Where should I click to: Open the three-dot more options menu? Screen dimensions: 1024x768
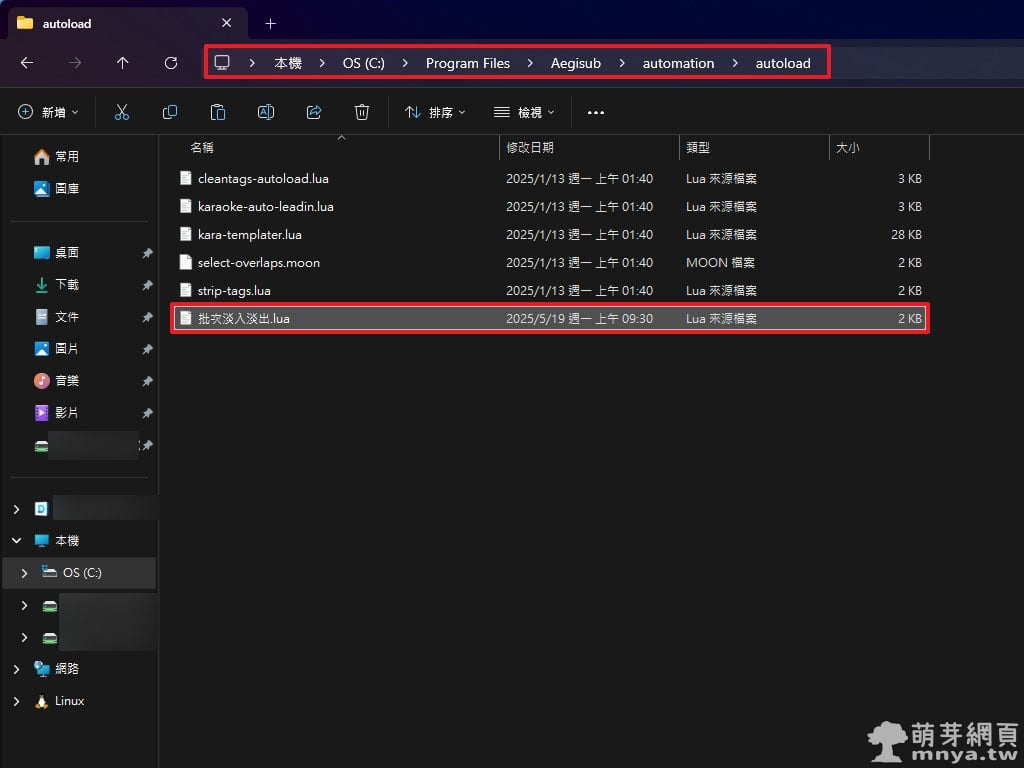tap(596, 112)
